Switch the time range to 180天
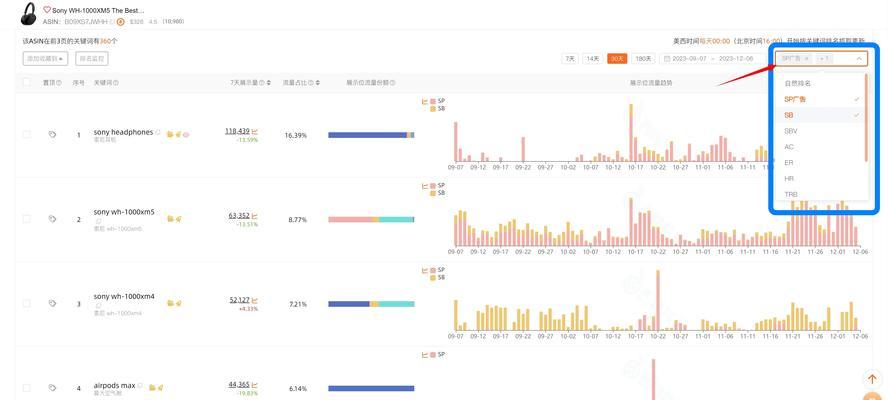The height and width of the screenshot is (400, 888). (x=643, y=58)
